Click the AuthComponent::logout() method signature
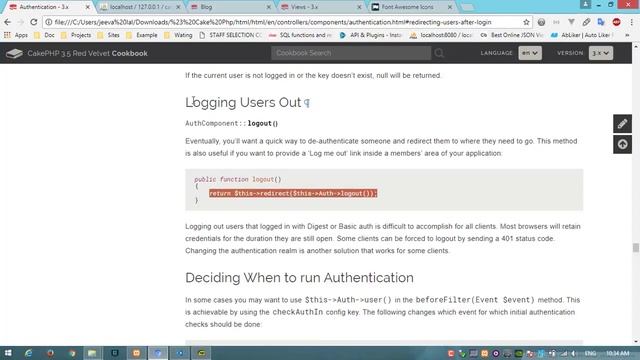Image resolution: width=640 pixels, height=360 pixels. (231, 123)
